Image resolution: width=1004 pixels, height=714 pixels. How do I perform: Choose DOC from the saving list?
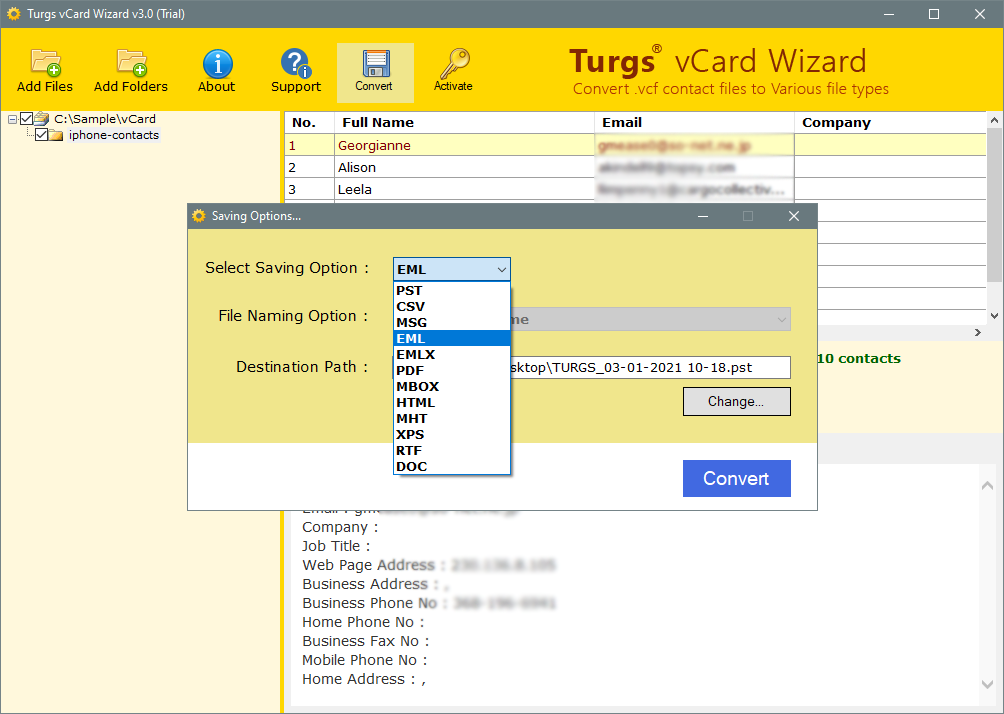point(451,467)
